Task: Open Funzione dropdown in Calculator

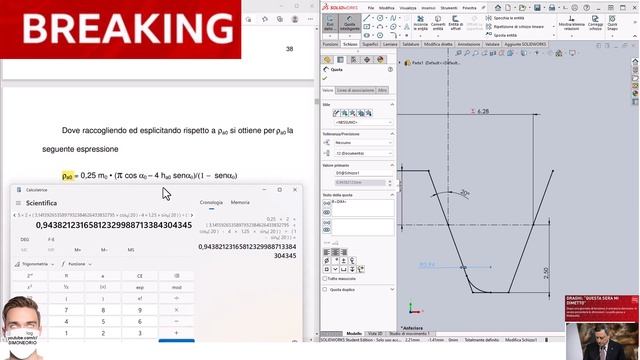Action: tap(76, 264)
